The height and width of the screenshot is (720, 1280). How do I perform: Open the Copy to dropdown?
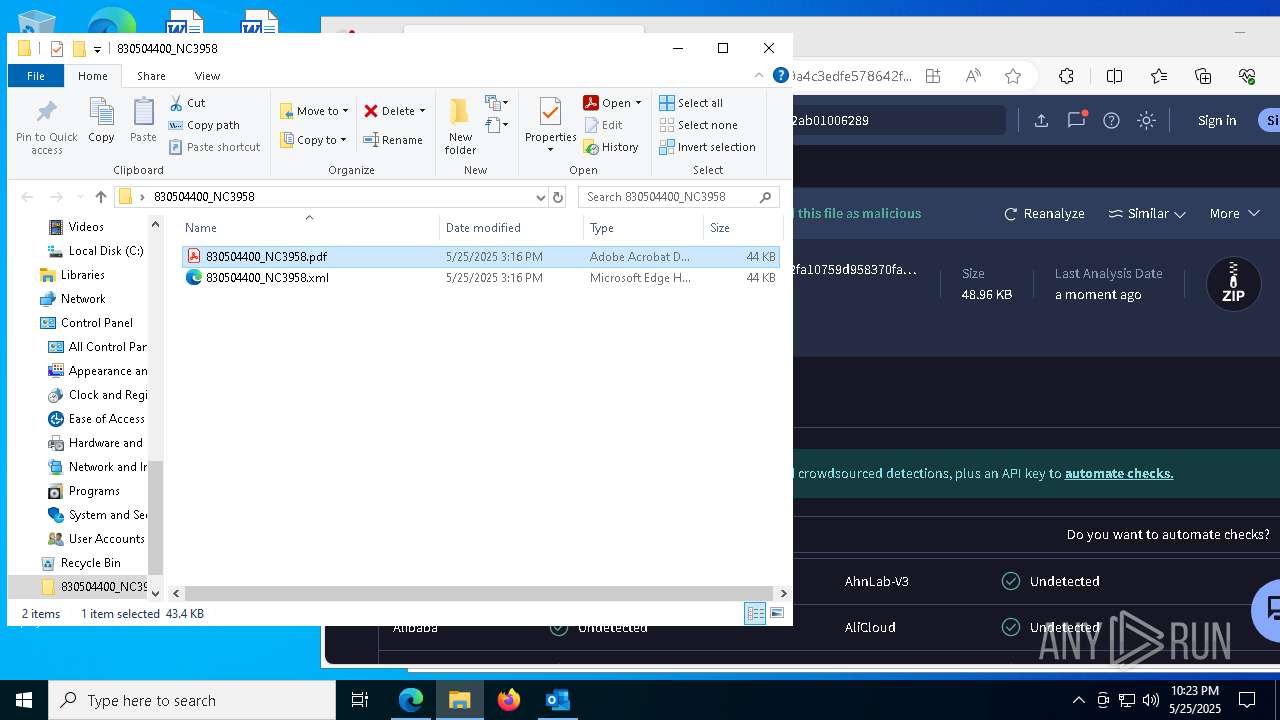[313, 140]
